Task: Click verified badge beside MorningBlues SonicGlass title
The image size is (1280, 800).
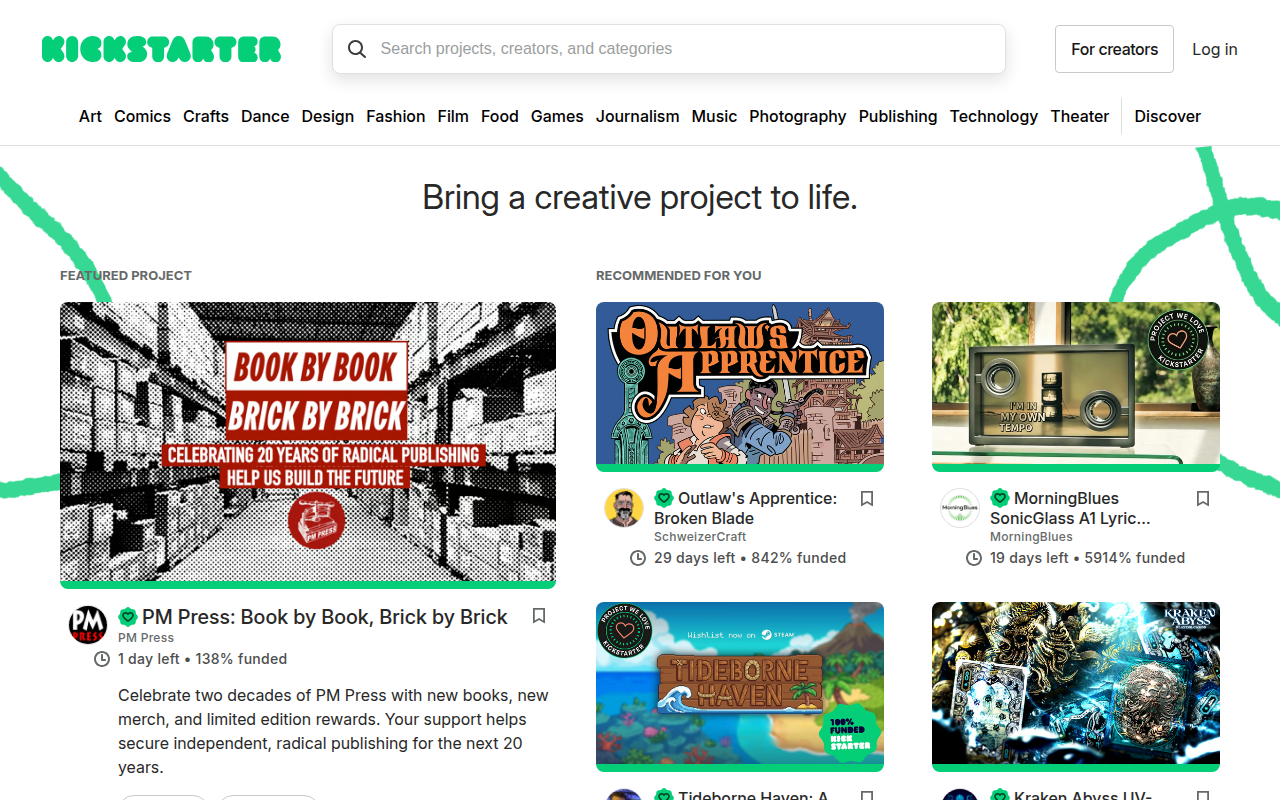Action: pos(1000,498)
